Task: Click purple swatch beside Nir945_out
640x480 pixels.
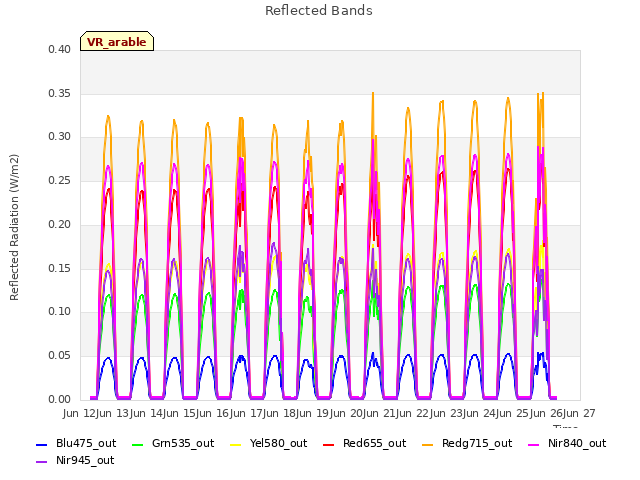Action: click(42, 462)
